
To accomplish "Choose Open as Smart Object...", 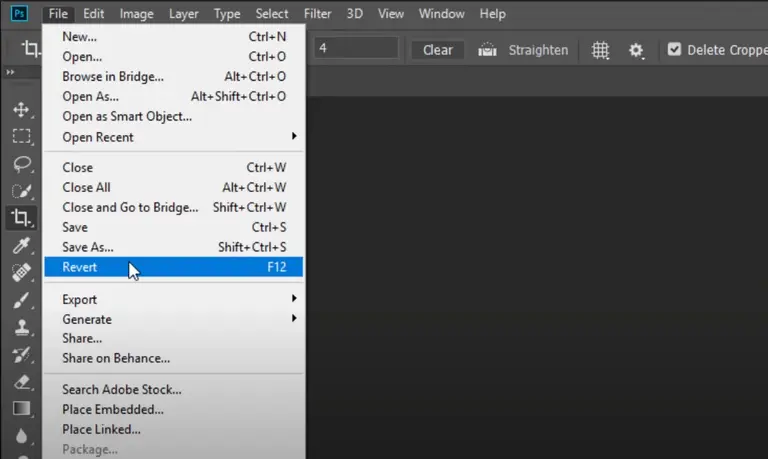I will [x=173, y=117].
